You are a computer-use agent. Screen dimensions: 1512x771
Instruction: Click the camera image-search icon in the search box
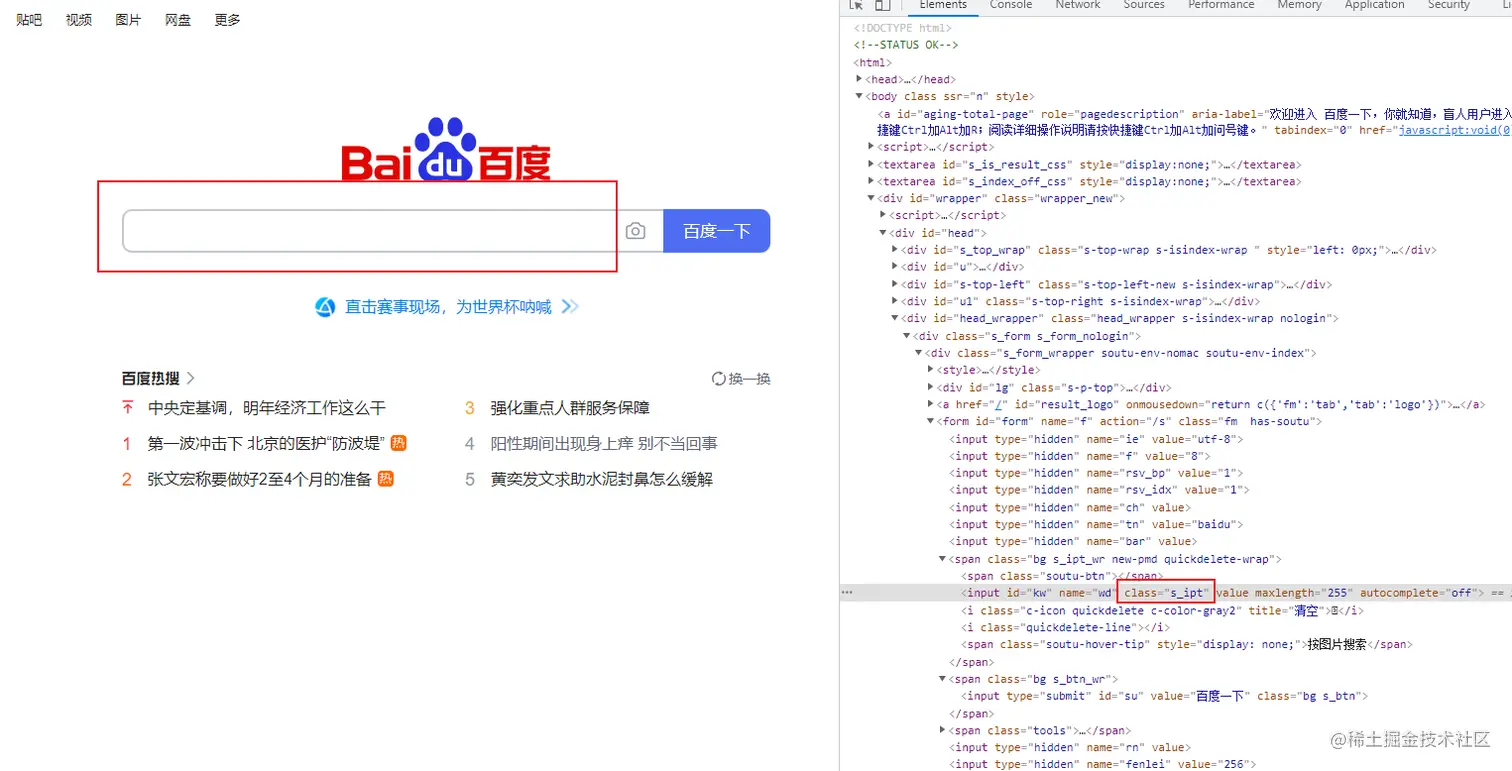pos(635,231)
